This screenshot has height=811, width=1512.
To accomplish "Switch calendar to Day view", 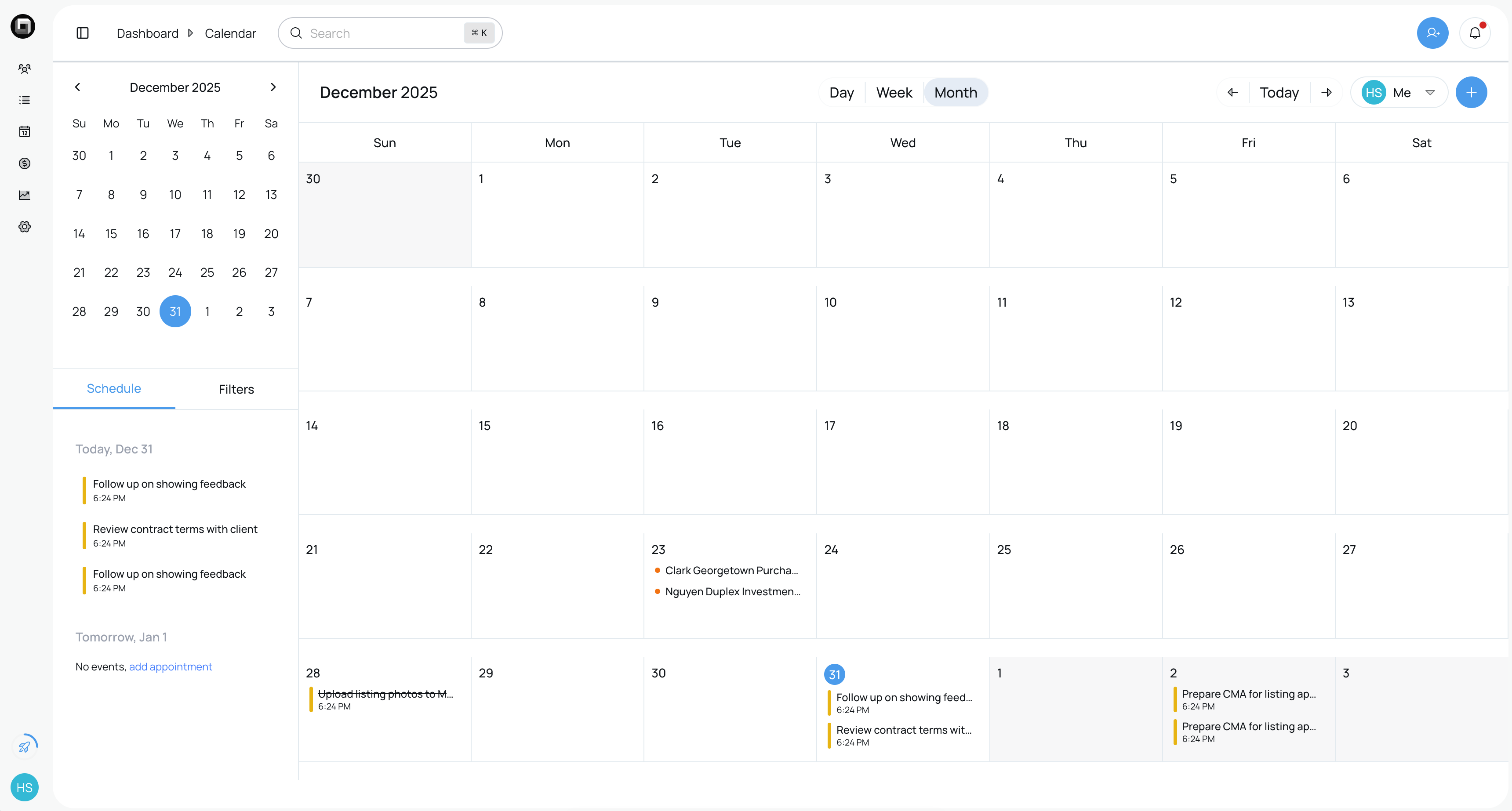I will (x=841, y=93).
